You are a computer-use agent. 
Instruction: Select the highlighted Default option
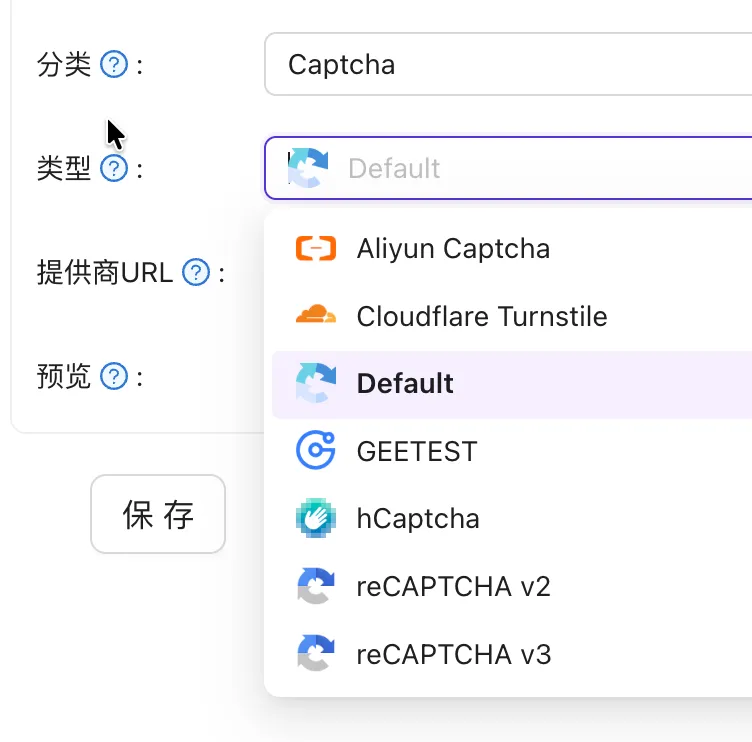point(405,384)
